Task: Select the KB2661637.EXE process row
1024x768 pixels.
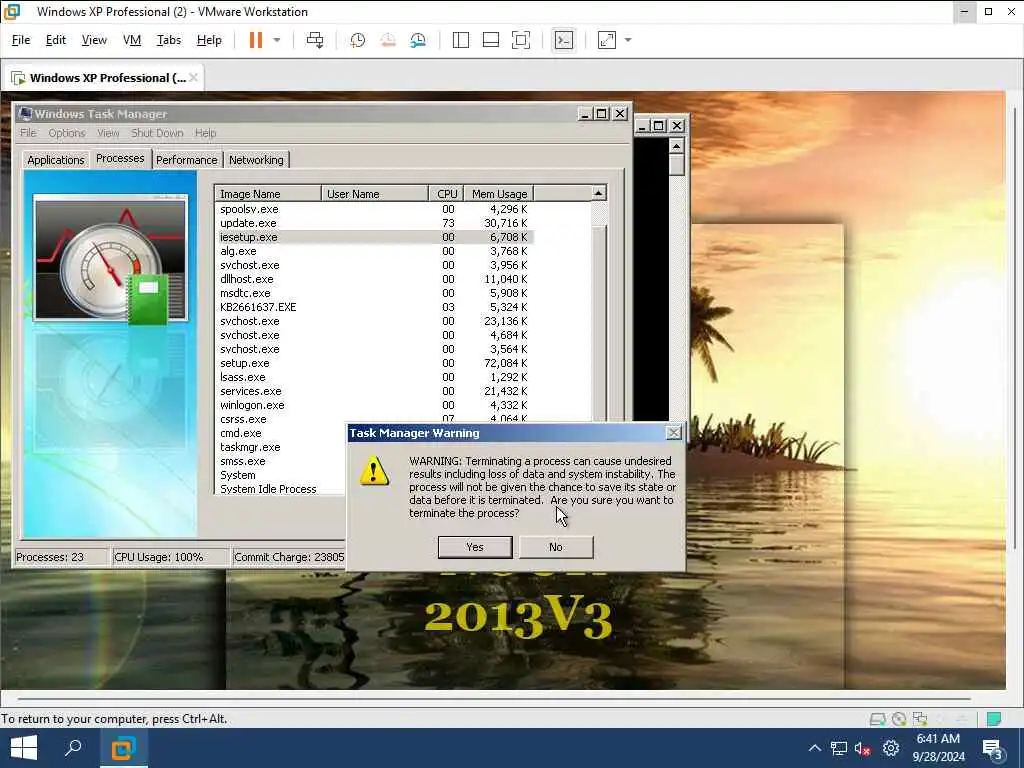Action: (374, 307)
